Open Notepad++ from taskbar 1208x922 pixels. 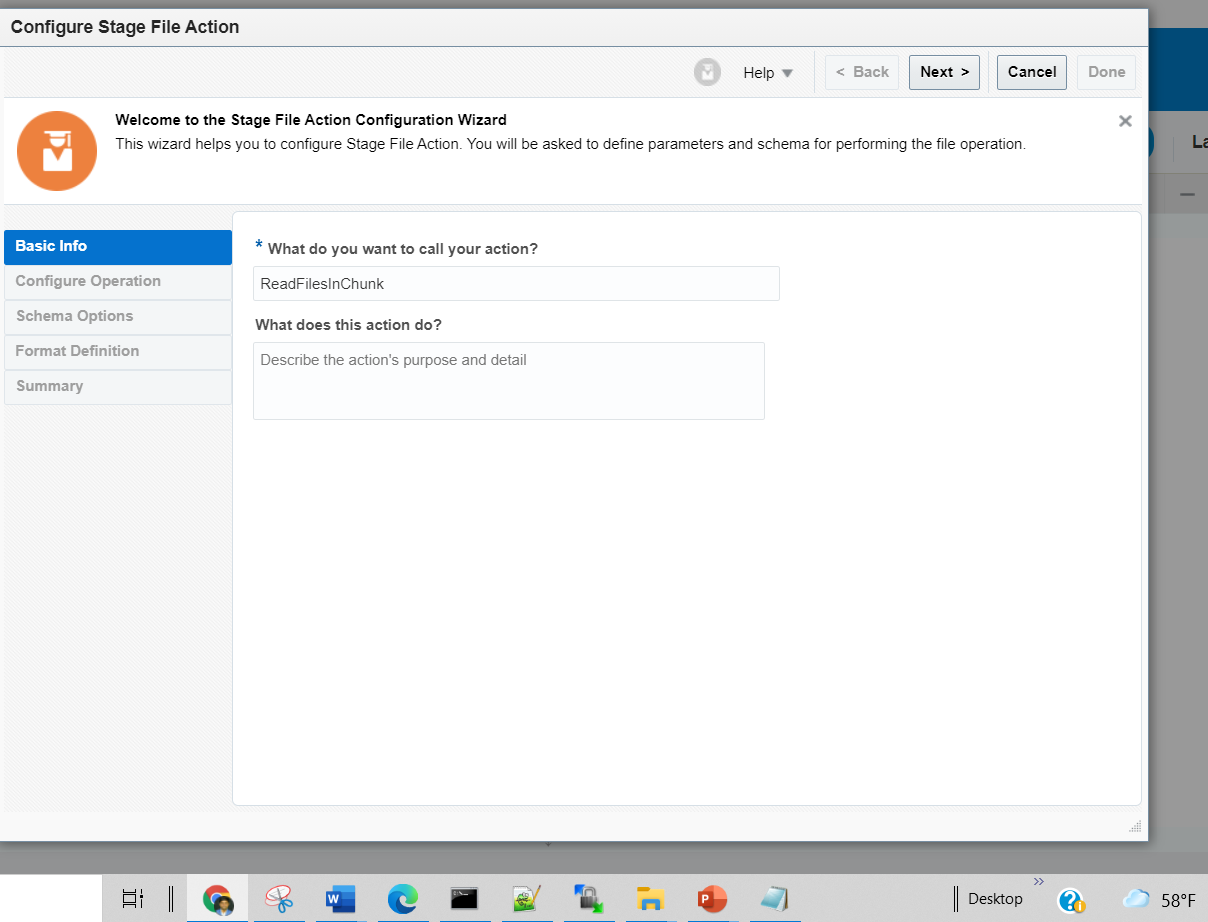(526, 899)
